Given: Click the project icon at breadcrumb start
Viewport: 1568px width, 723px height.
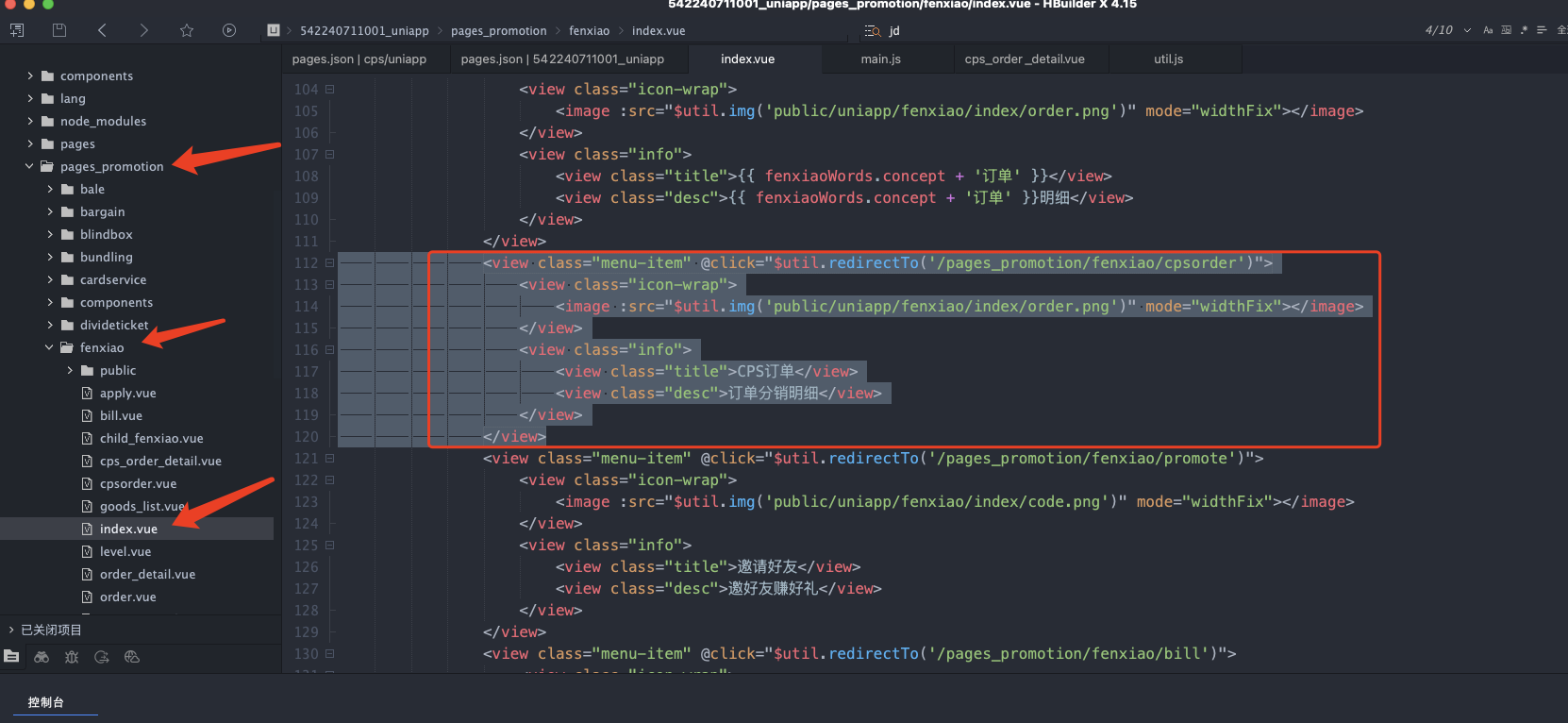Looking at the screenshot, I should [274, 30].
